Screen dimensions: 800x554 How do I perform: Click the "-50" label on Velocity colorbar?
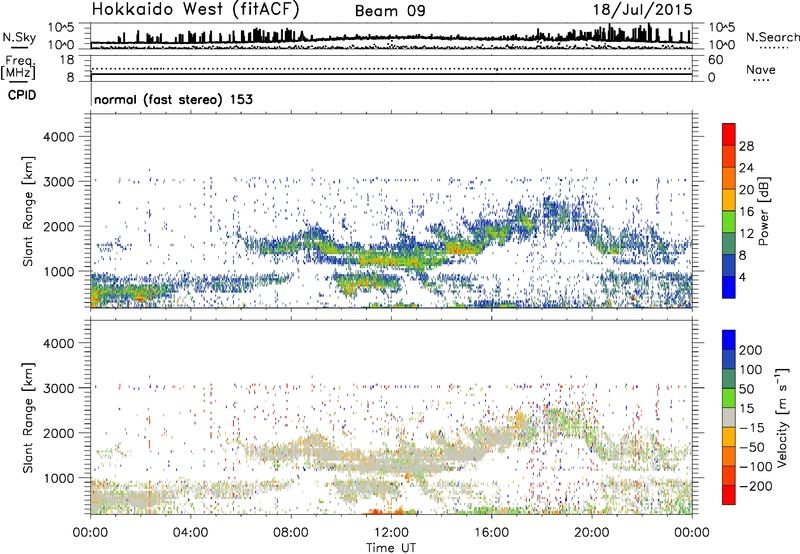[752, 447]
